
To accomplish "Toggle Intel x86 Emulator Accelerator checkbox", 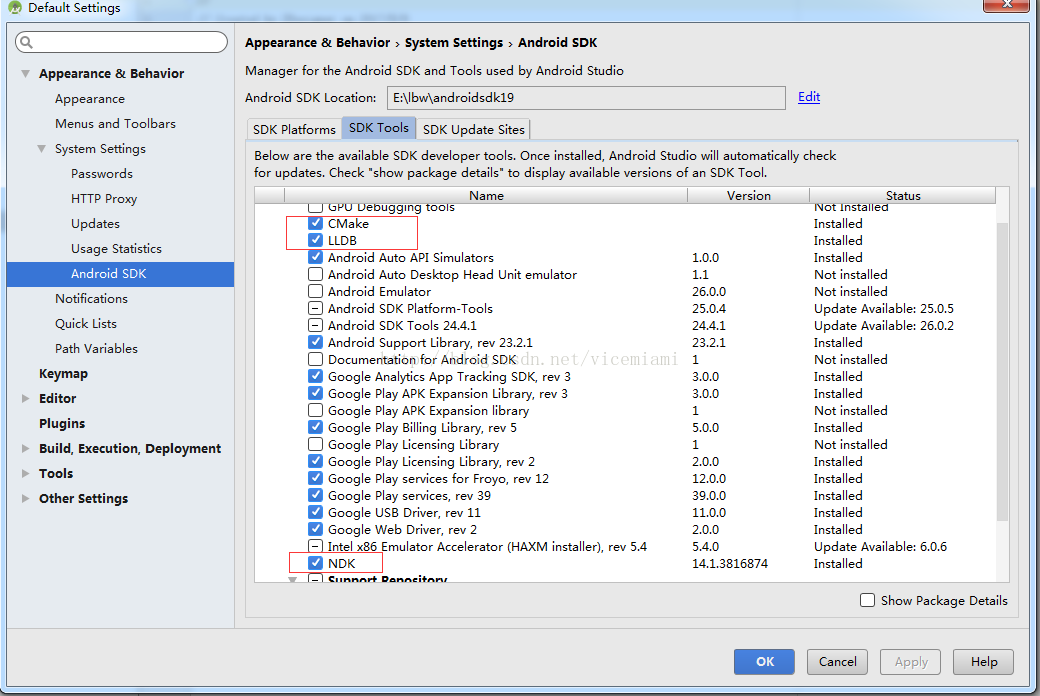I will tap(316, 547).
